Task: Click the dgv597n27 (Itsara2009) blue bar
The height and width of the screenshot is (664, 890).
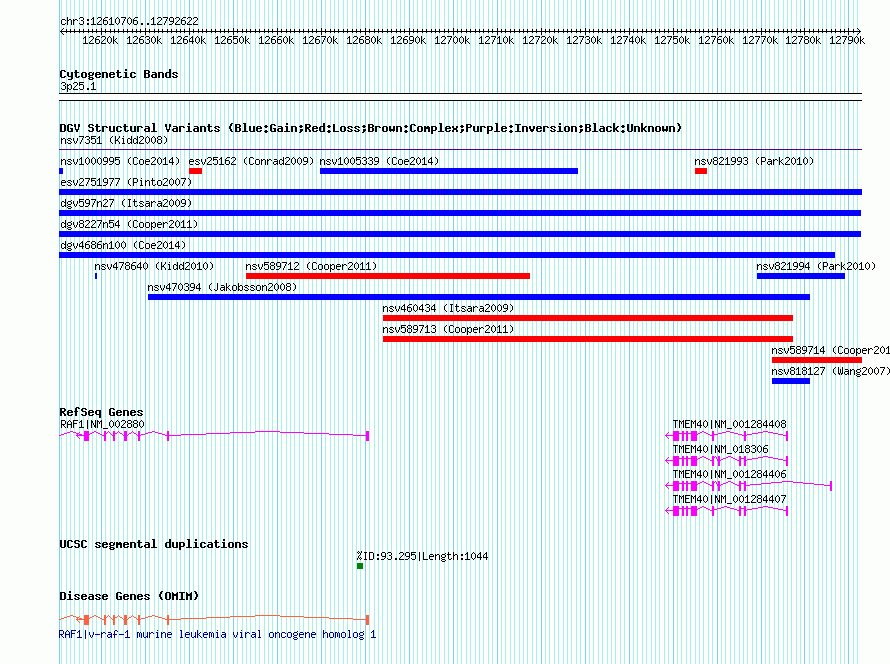Action: [x=460, y=213]
